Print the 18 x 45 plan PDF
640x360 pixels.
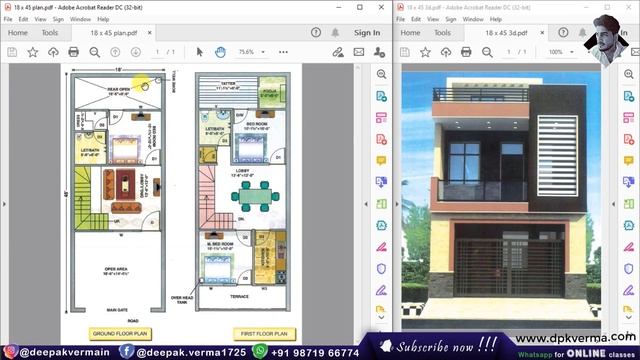tap(73, 52)
